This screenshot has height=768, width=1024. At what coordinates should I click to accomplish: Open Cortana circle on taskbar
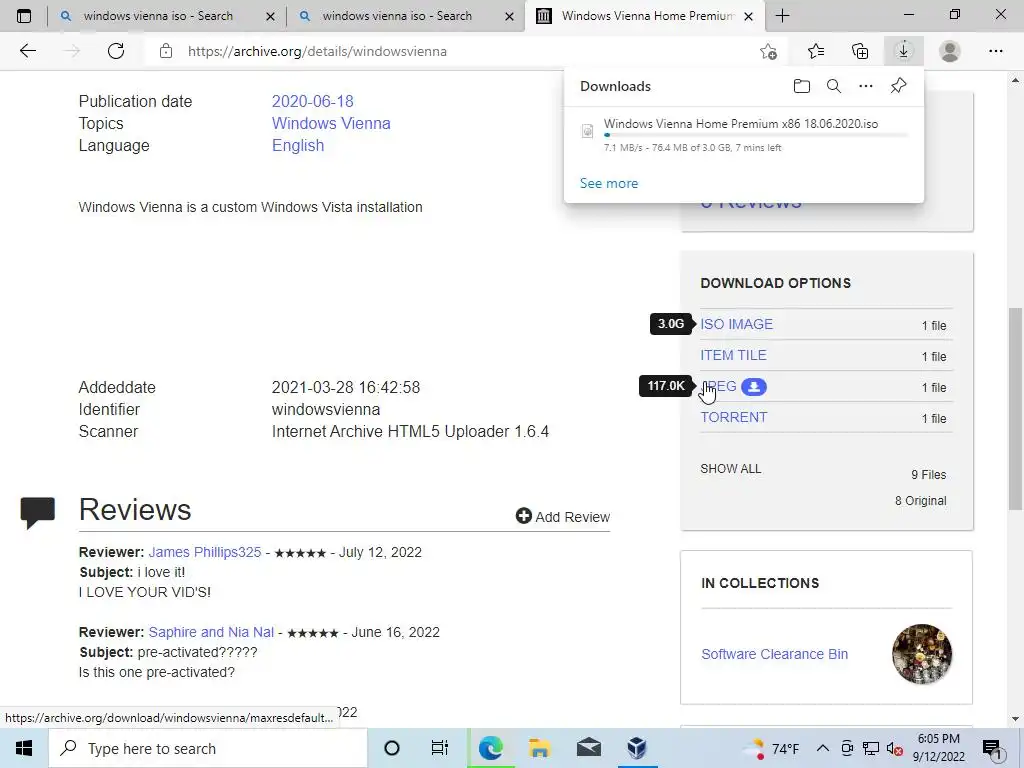(392, 748)
